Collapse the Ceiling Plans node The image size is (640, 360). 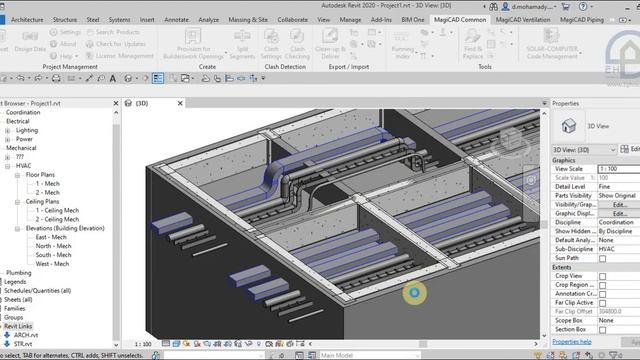[x=18, y=202]
